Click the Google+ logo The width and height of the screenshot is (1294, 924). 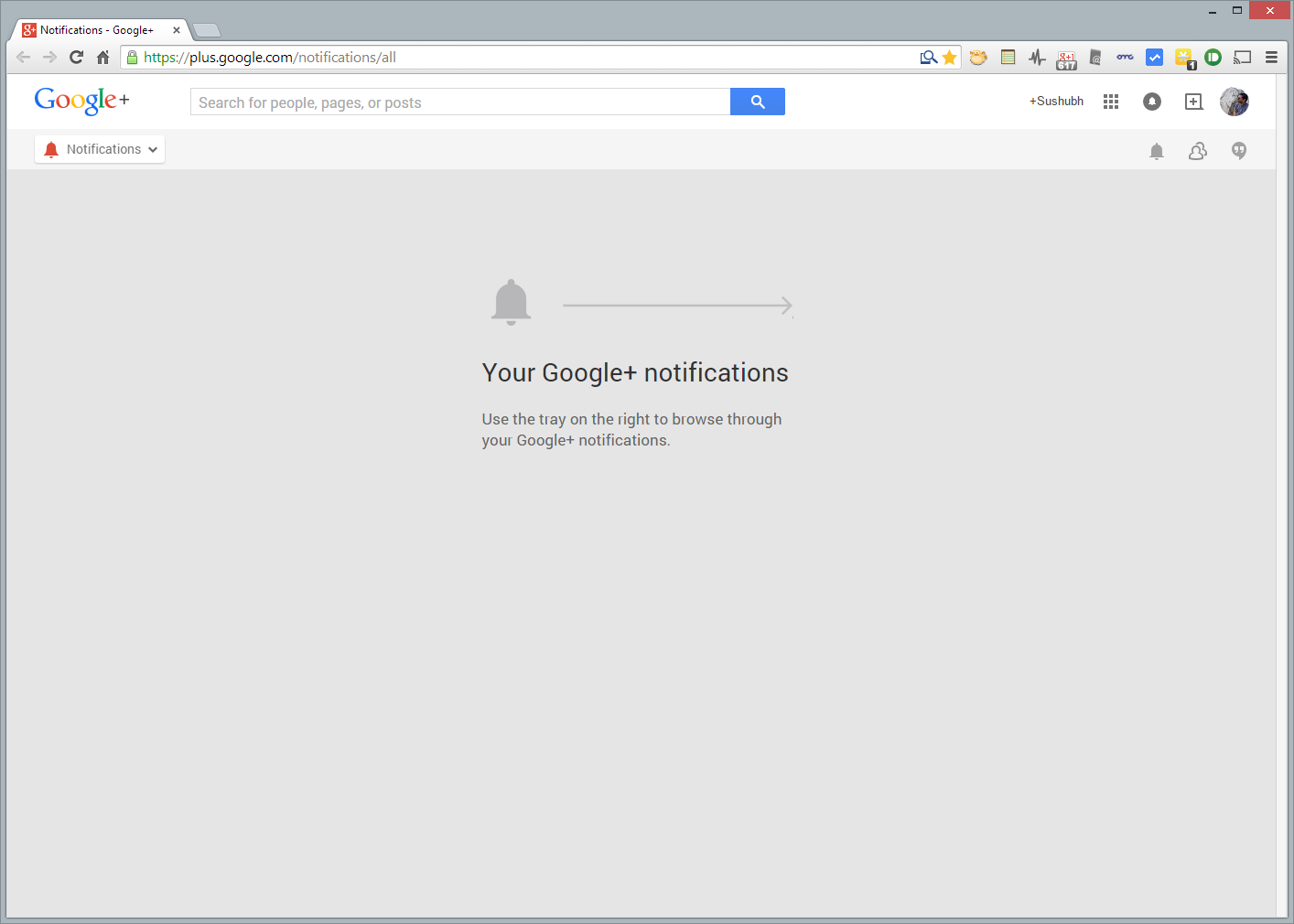[81, 101]
